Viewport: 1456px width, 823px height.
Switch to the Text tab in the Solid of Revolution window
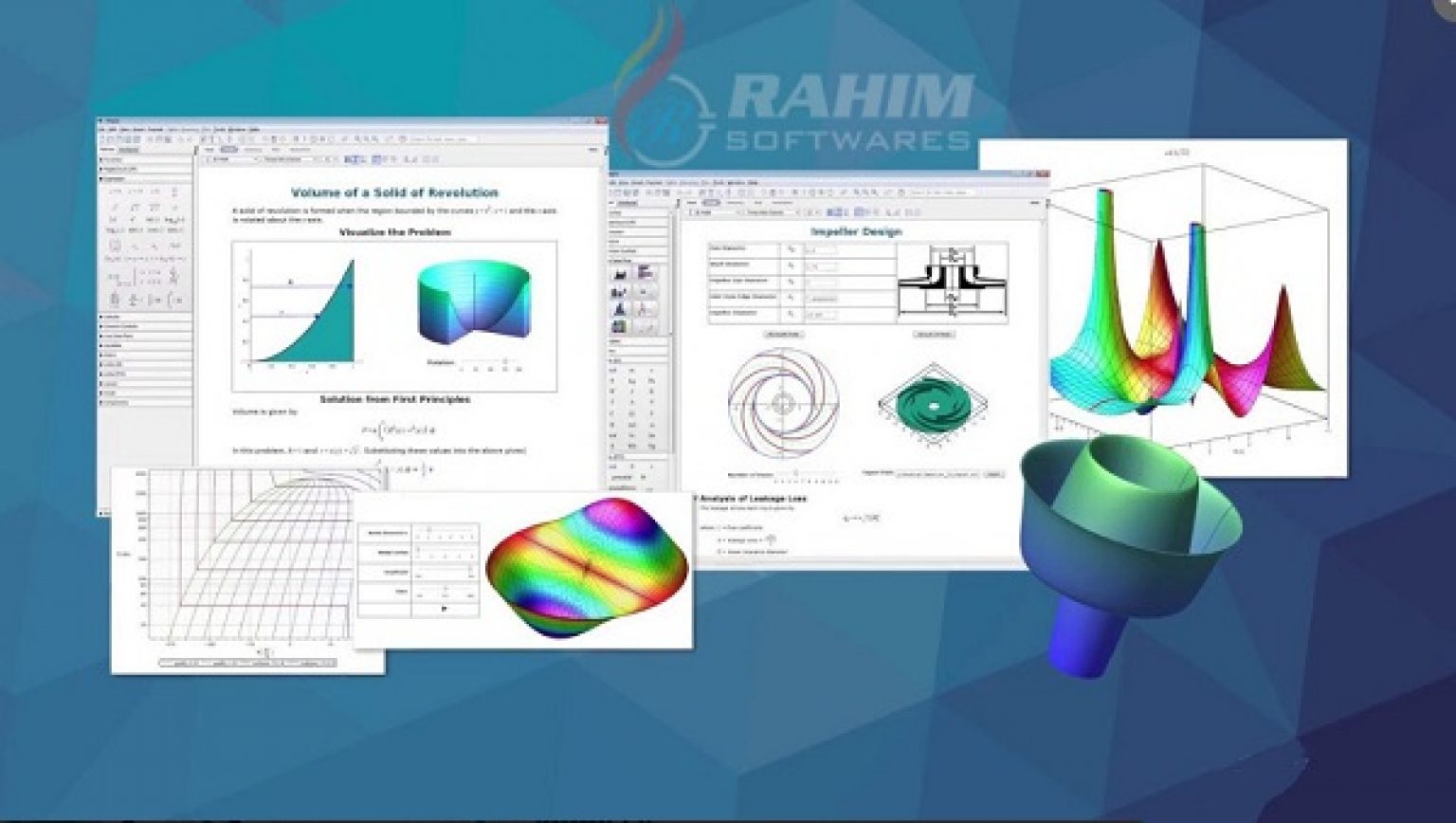tap(209, 149)
